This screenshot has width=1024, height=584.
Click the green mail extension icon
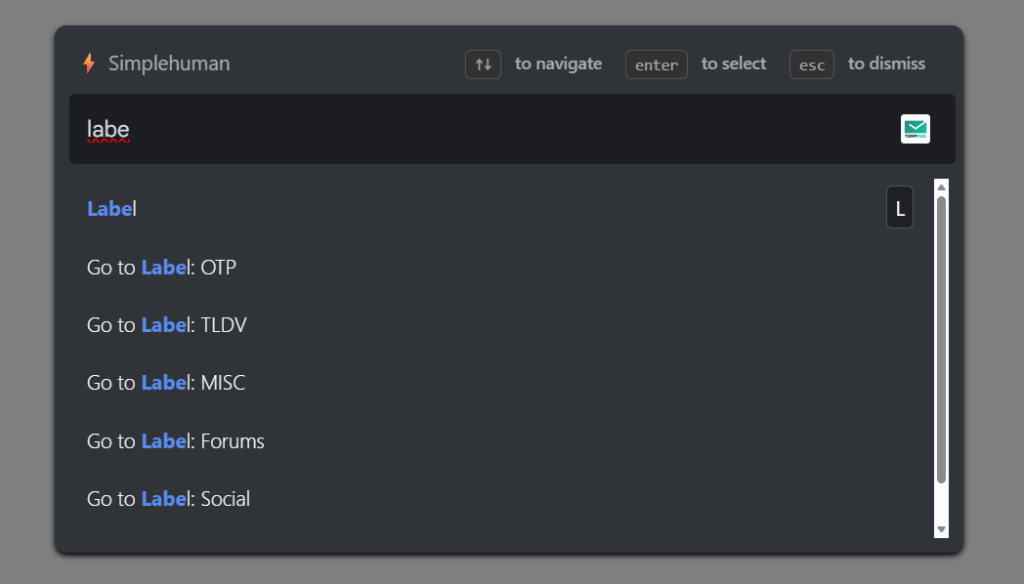(915, 129)
